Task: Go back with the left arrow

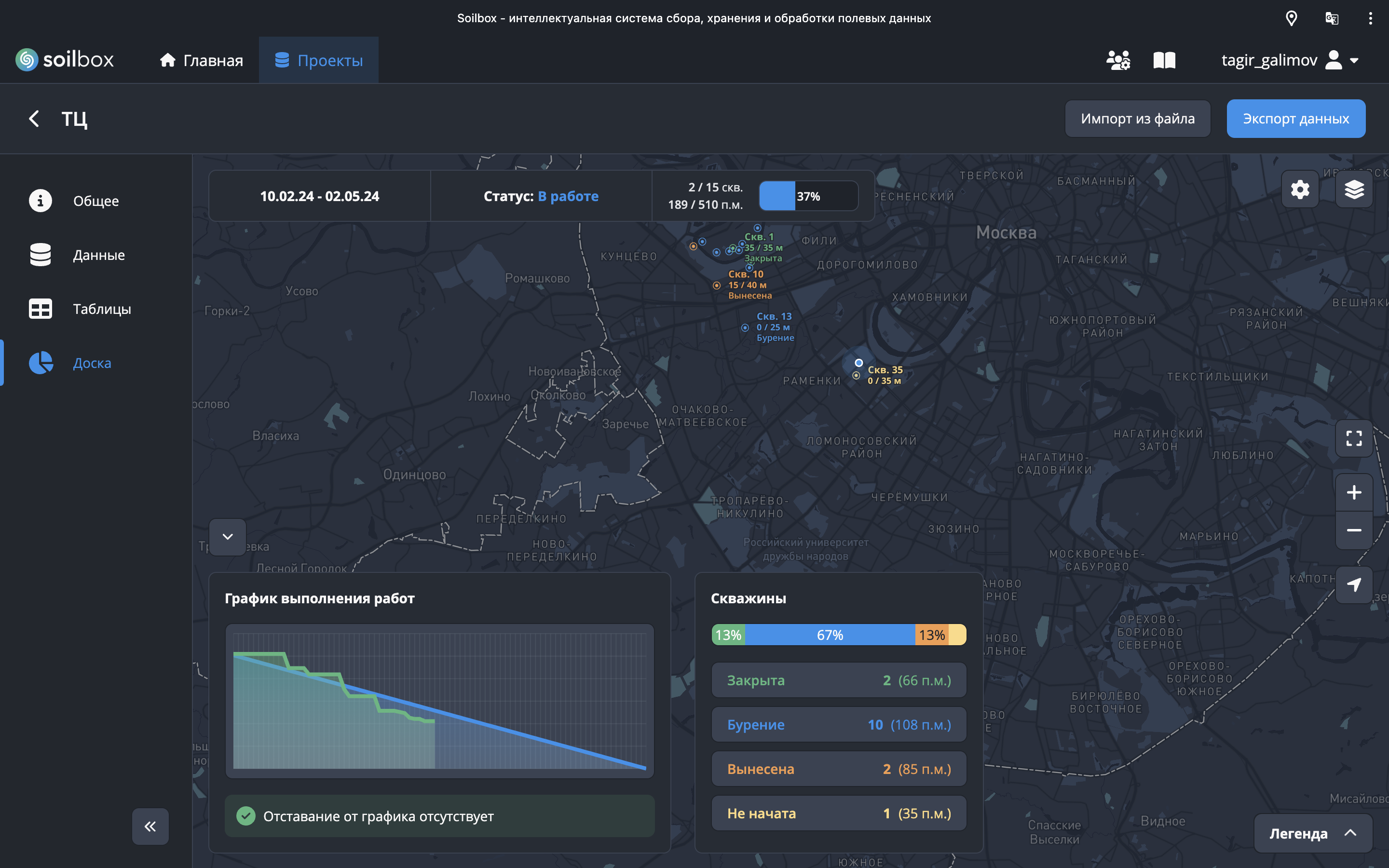Action: [34, 119]
